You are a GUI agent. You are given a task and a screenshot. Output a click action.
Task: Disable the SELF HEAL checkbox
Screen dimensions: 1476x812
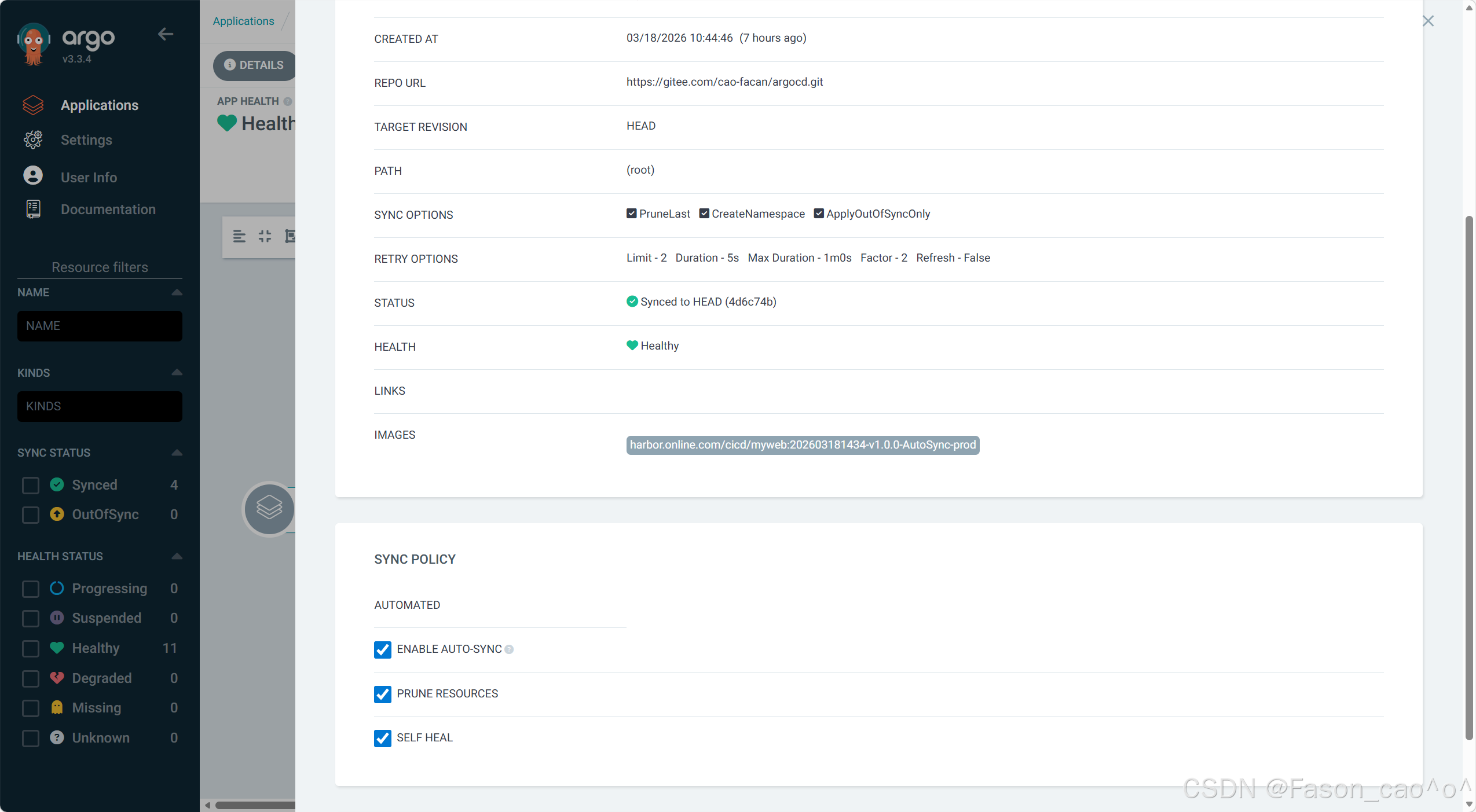(383, 737)
